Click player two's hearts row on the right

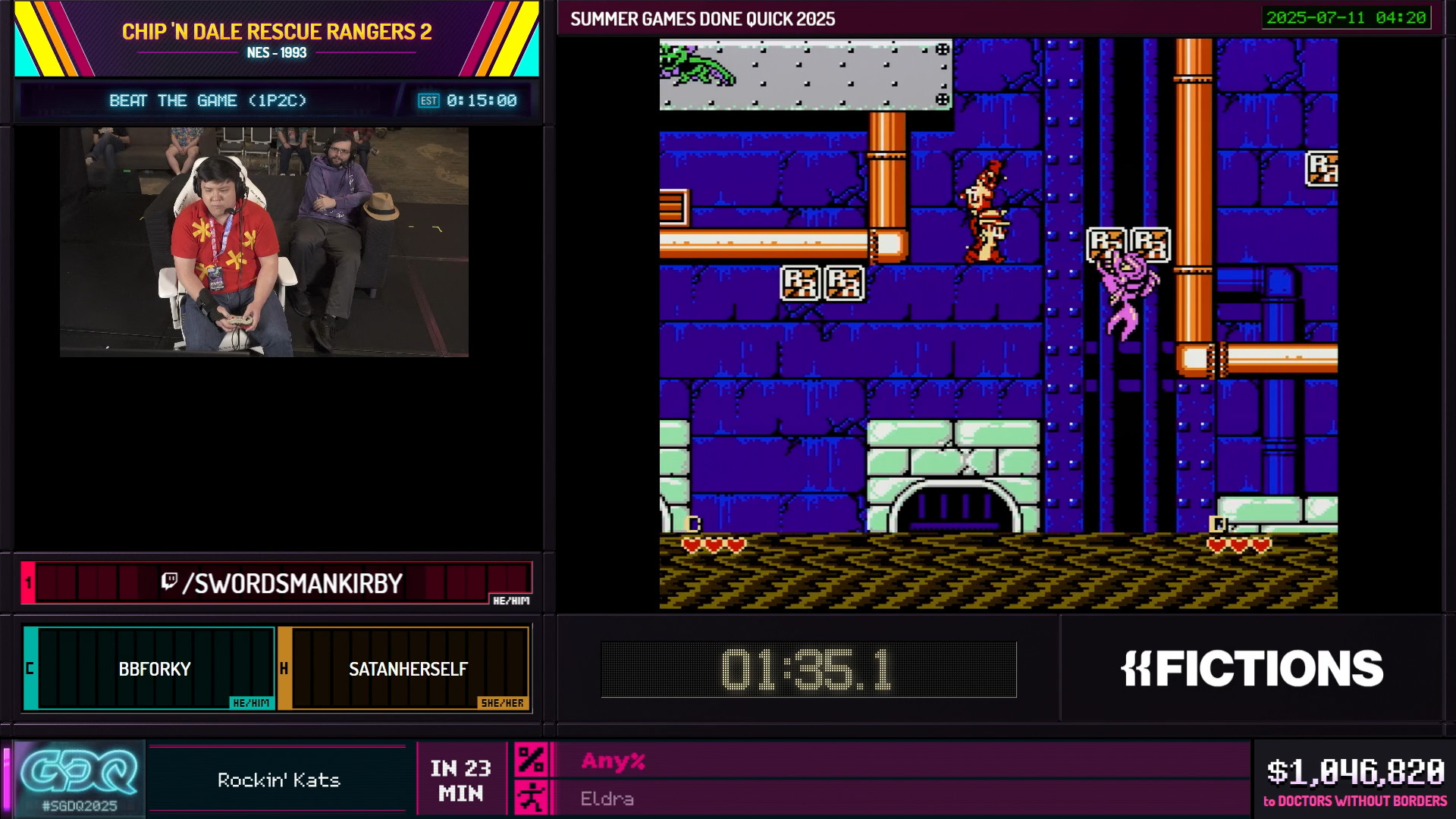point(1239,544)
